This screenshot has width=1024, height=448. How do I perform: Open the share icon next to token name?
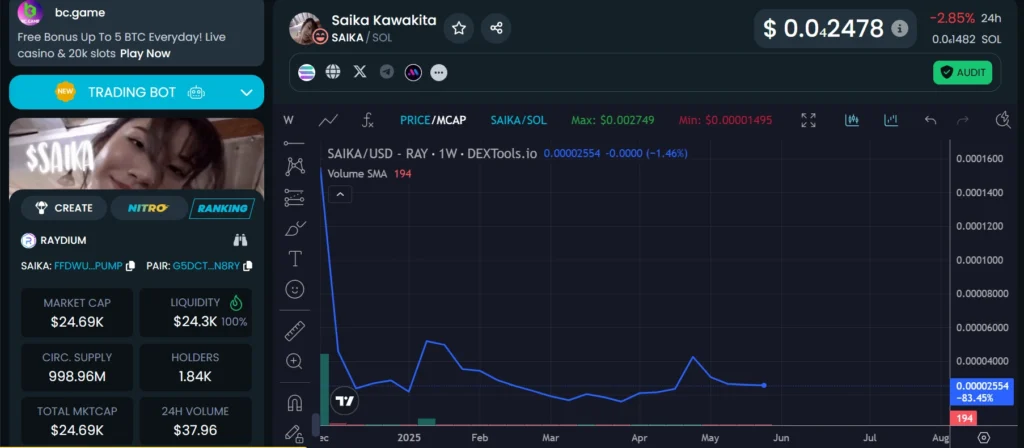496,28
